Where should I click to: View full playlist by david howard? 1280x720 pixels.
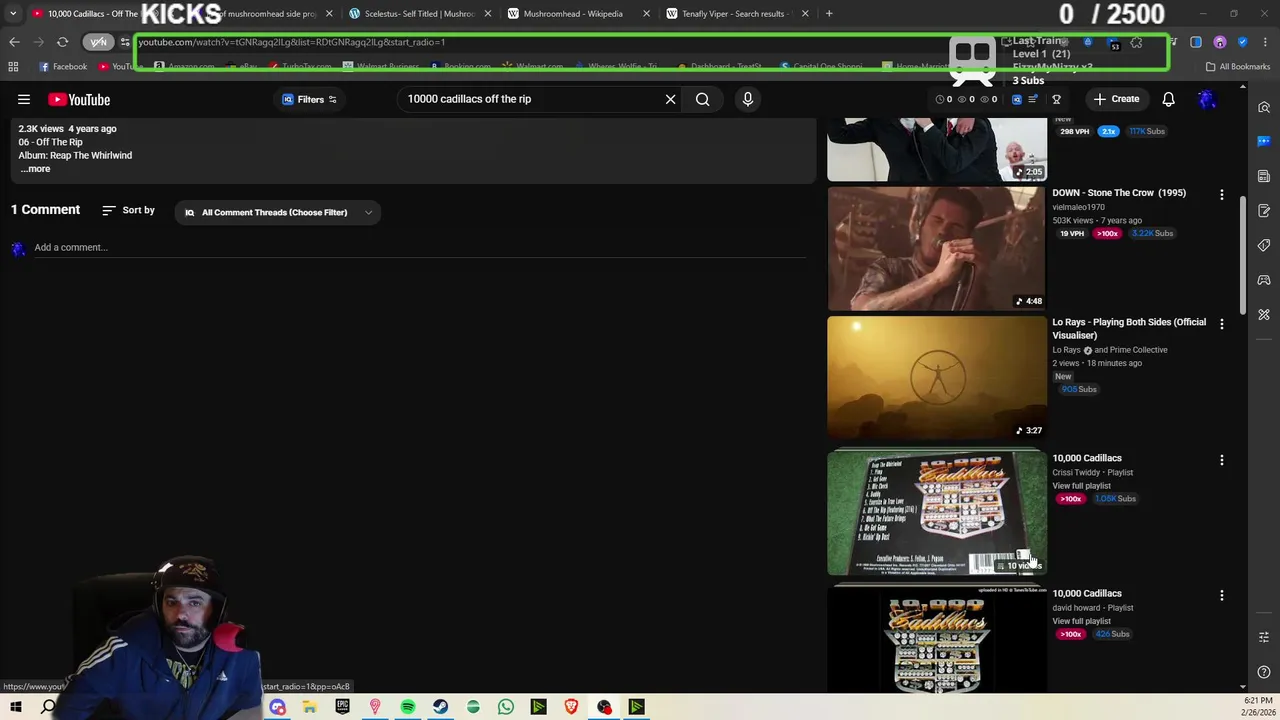point(1081,621)
